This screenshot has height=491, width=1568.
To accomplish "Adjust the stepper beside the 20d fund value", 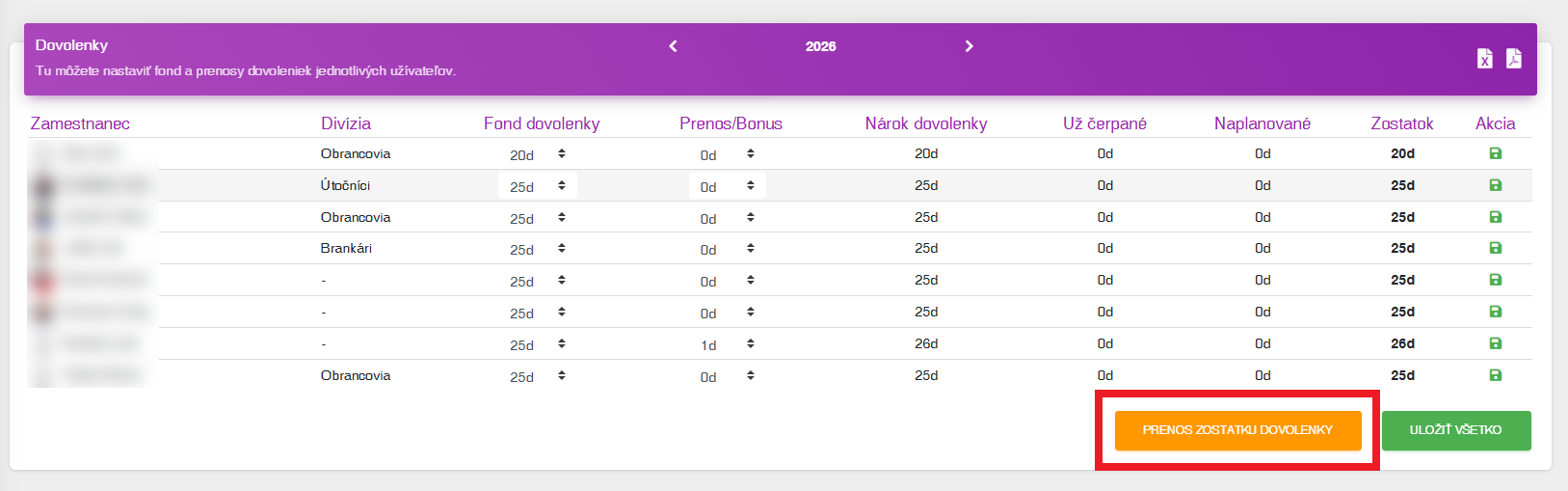I will pos(561,153).
